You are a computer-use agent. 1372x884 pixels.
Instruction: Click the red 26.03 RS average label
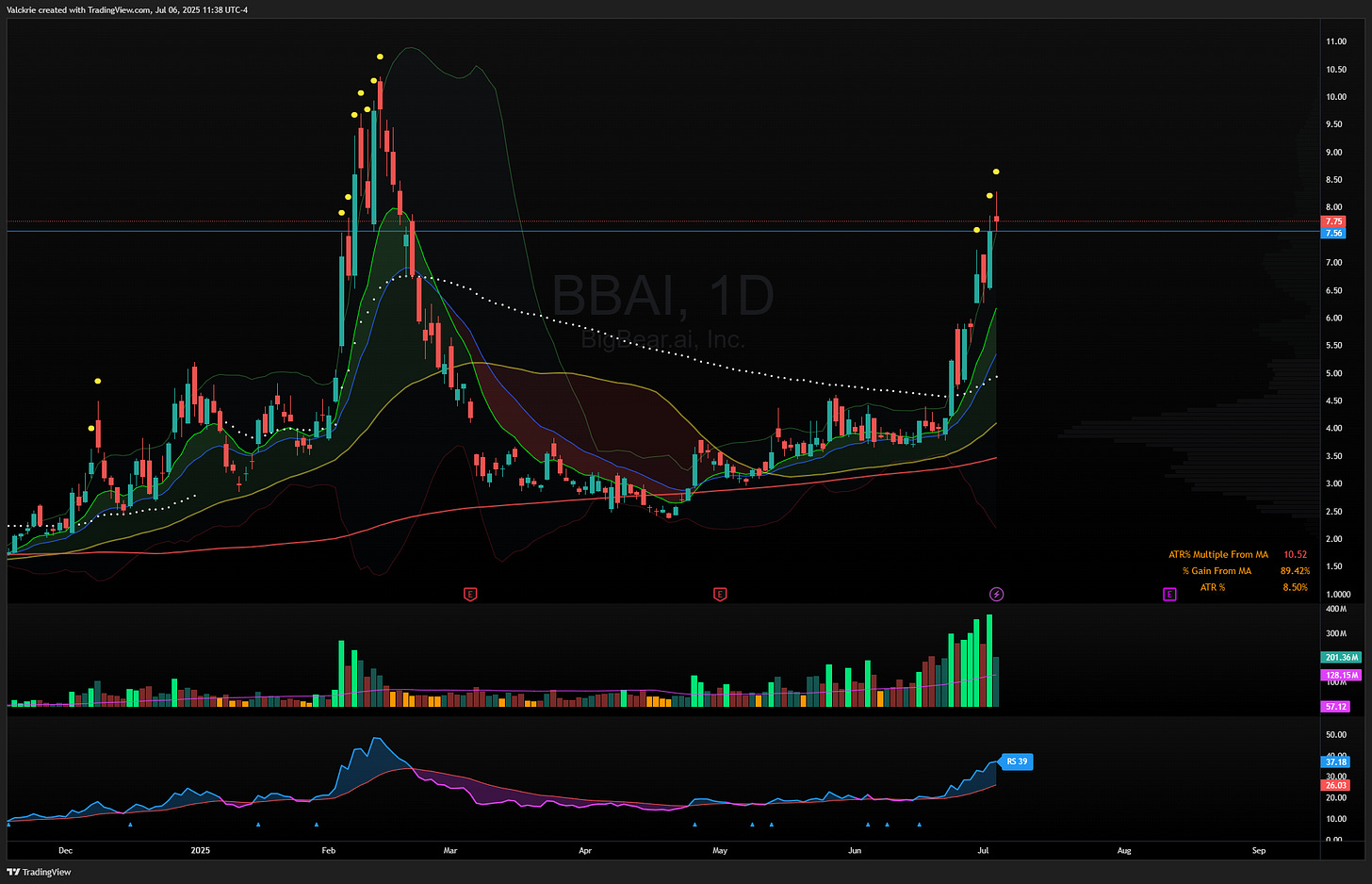click(1336, 784)
